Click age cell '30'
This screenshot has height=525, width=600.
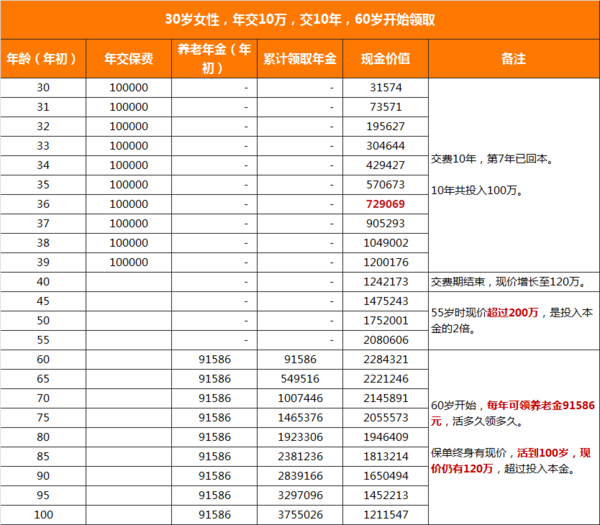(43, 88)
